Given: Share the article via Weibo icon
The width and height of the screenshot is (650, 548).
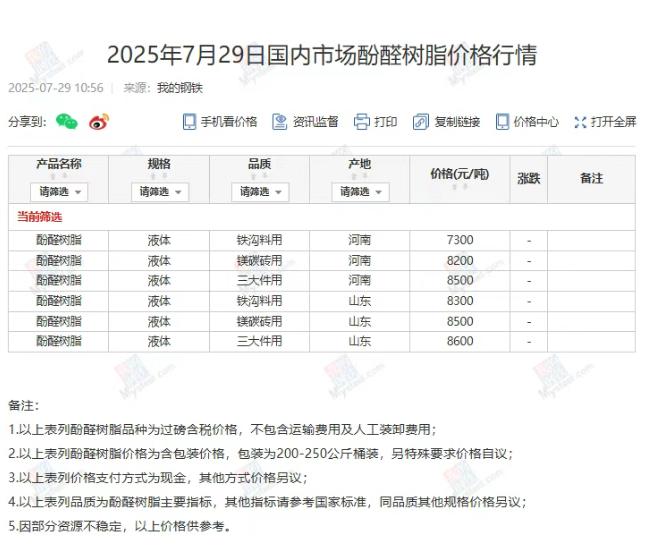Looking at the screenshot, I should pos(98,122).
